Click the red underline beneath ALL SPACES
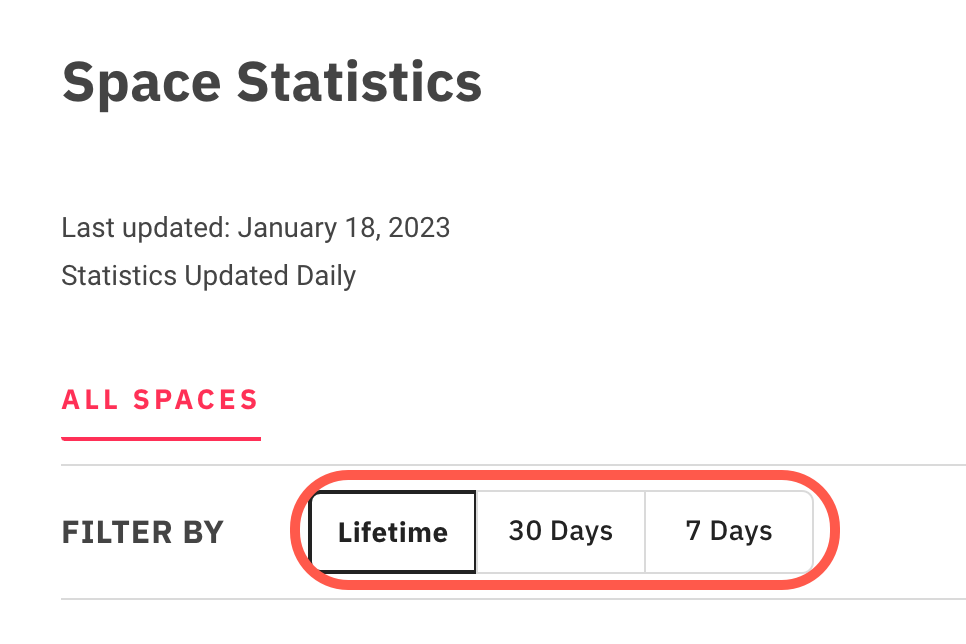966x644 pixels. tap(160, 437)
